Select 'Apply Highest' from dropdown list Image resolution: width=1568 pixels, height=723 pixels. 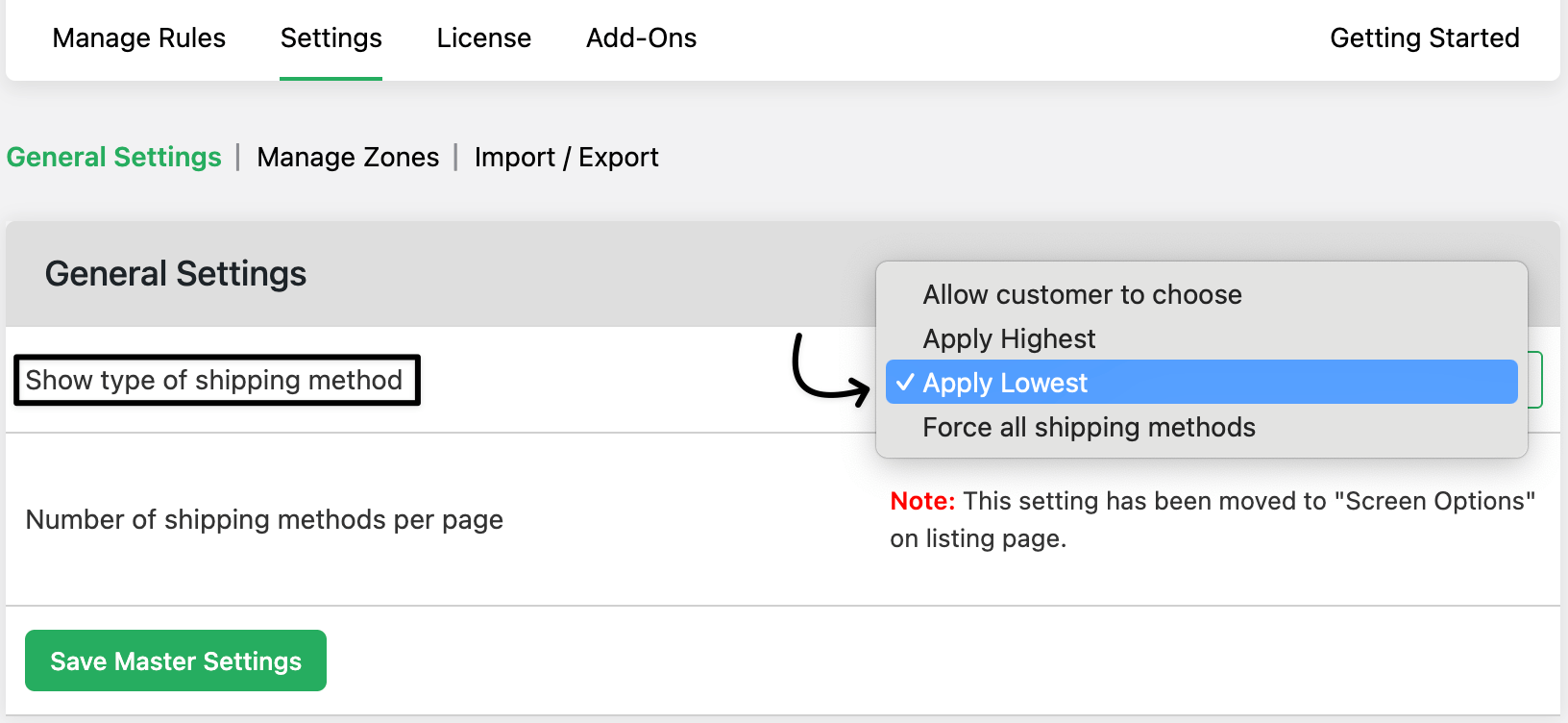pyautogui.click(x=1201, y=338)
